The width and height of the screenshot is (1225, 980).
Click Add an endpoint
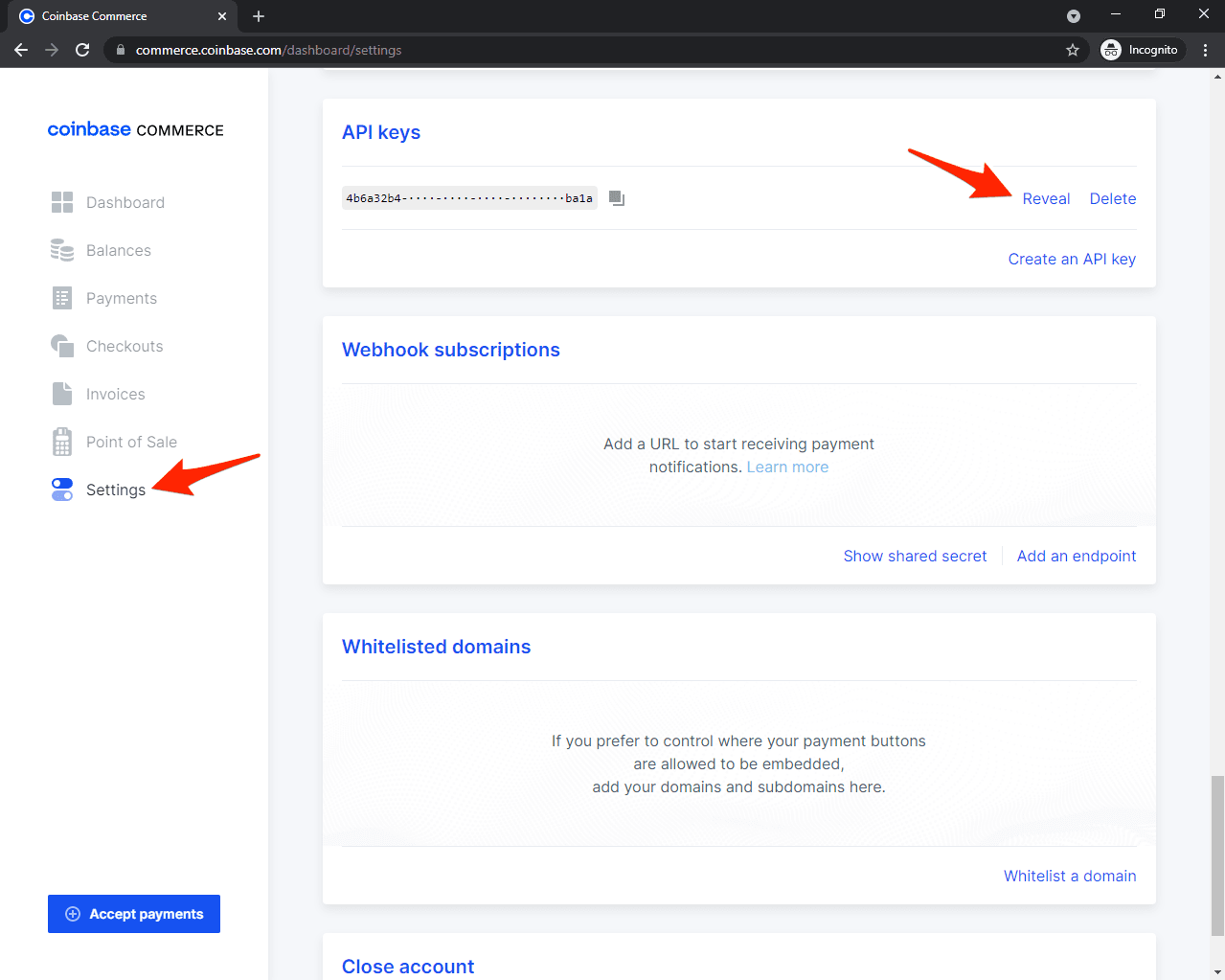point(1077,556)
